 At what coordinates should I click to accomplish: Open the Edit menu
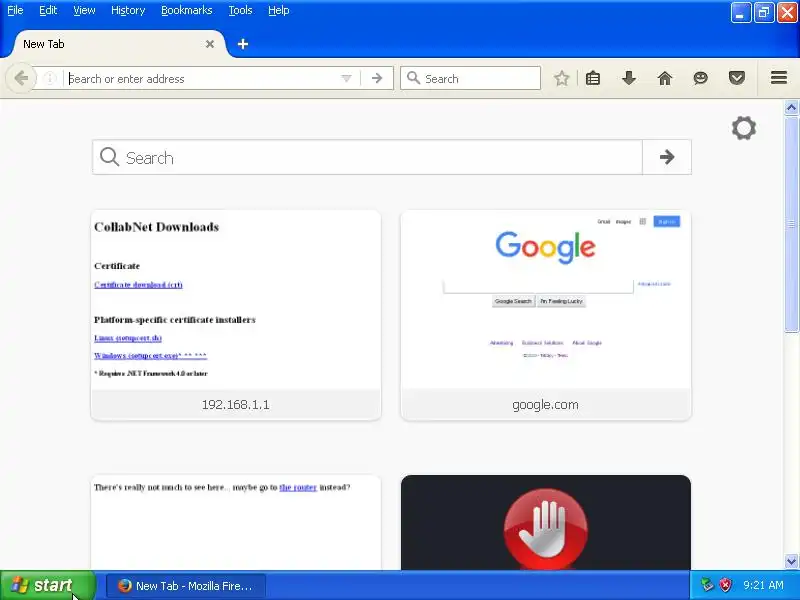[48, 10]
